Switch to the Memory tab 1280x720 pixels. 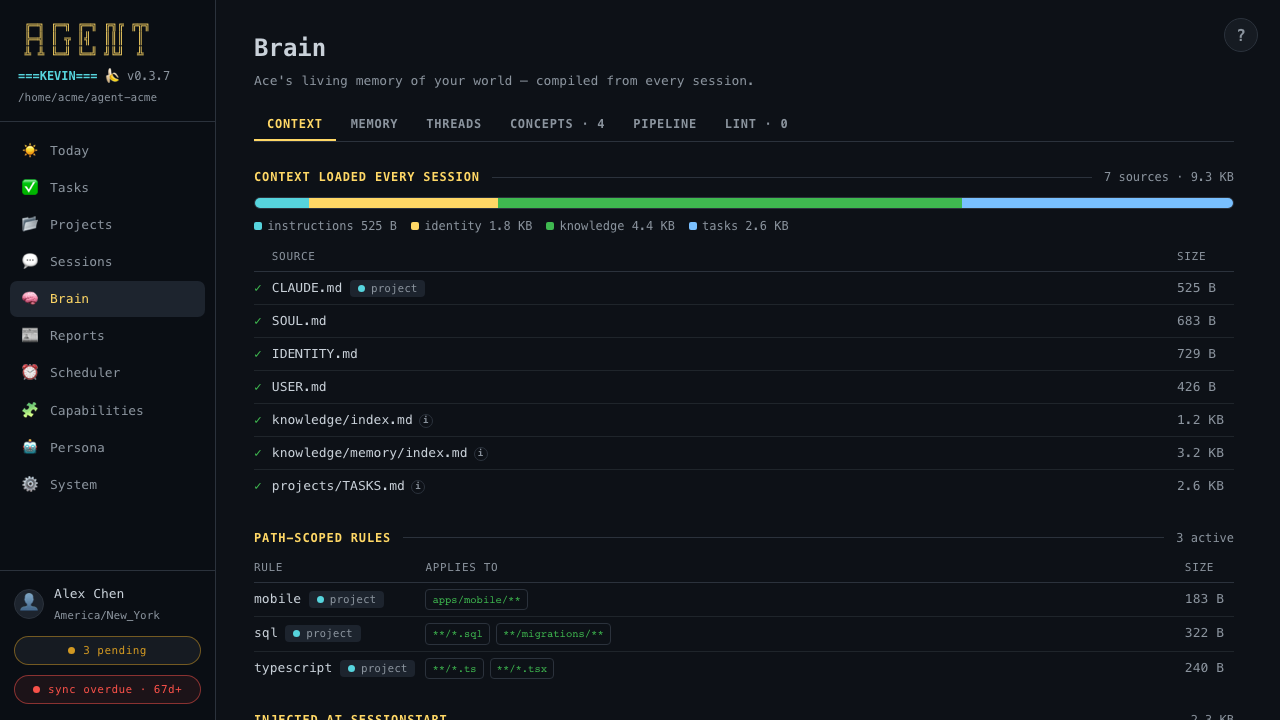374,124
